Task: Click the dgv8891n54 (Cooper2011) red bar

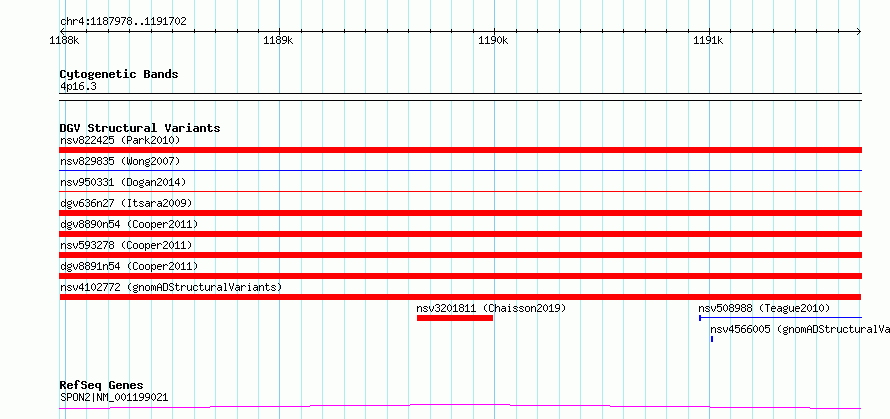Action: click(x=460, y=276)
